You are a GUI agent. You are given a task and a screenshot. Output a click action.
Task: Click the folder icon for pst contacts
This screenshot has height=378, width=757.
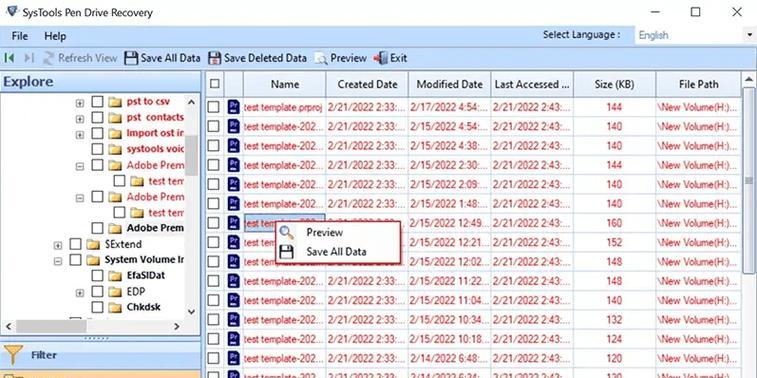(115, 117)
